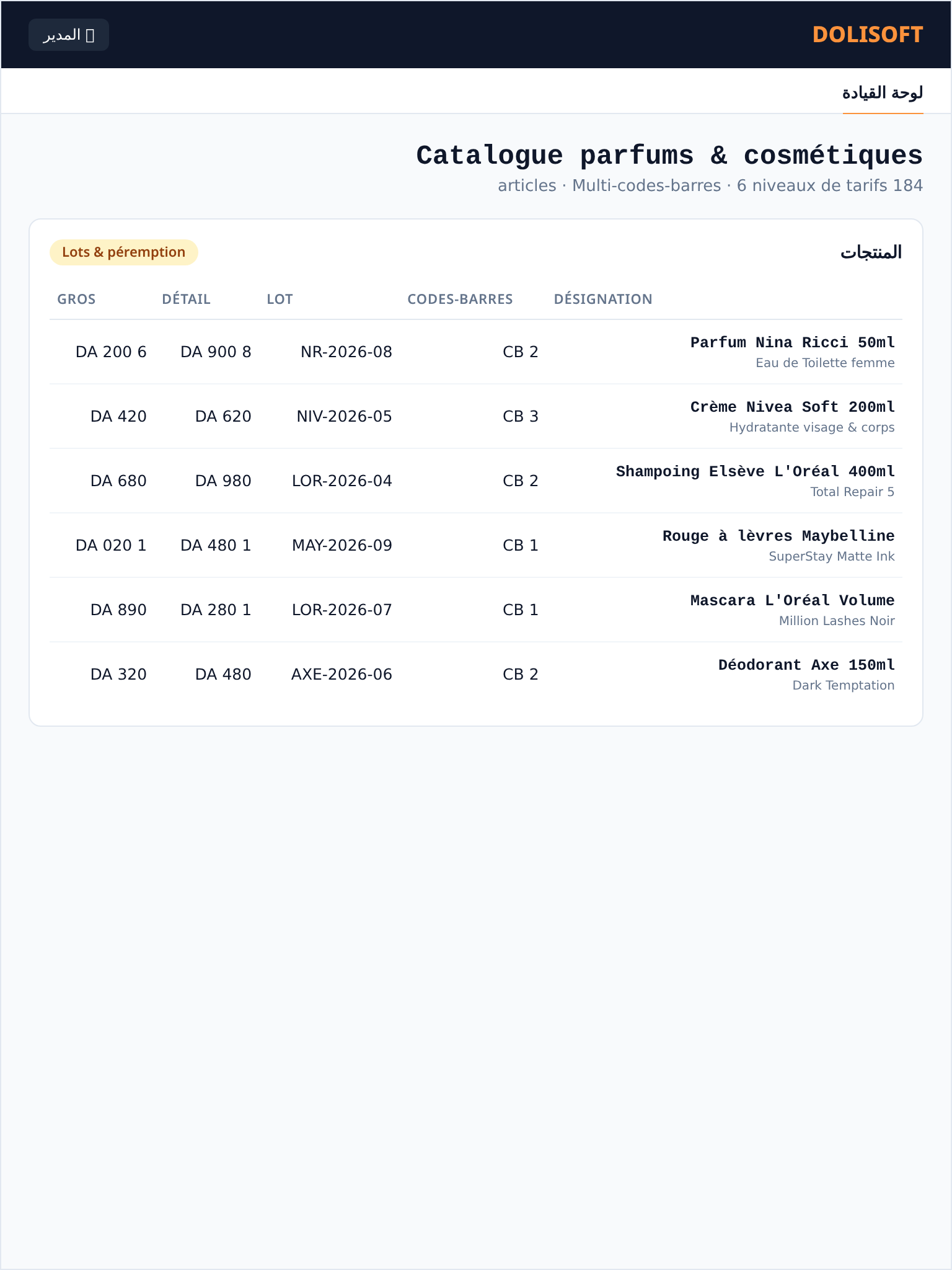952x1270 pixels.
Task: Sort by the CODES-BARRES column header
Action: (460, 300)
